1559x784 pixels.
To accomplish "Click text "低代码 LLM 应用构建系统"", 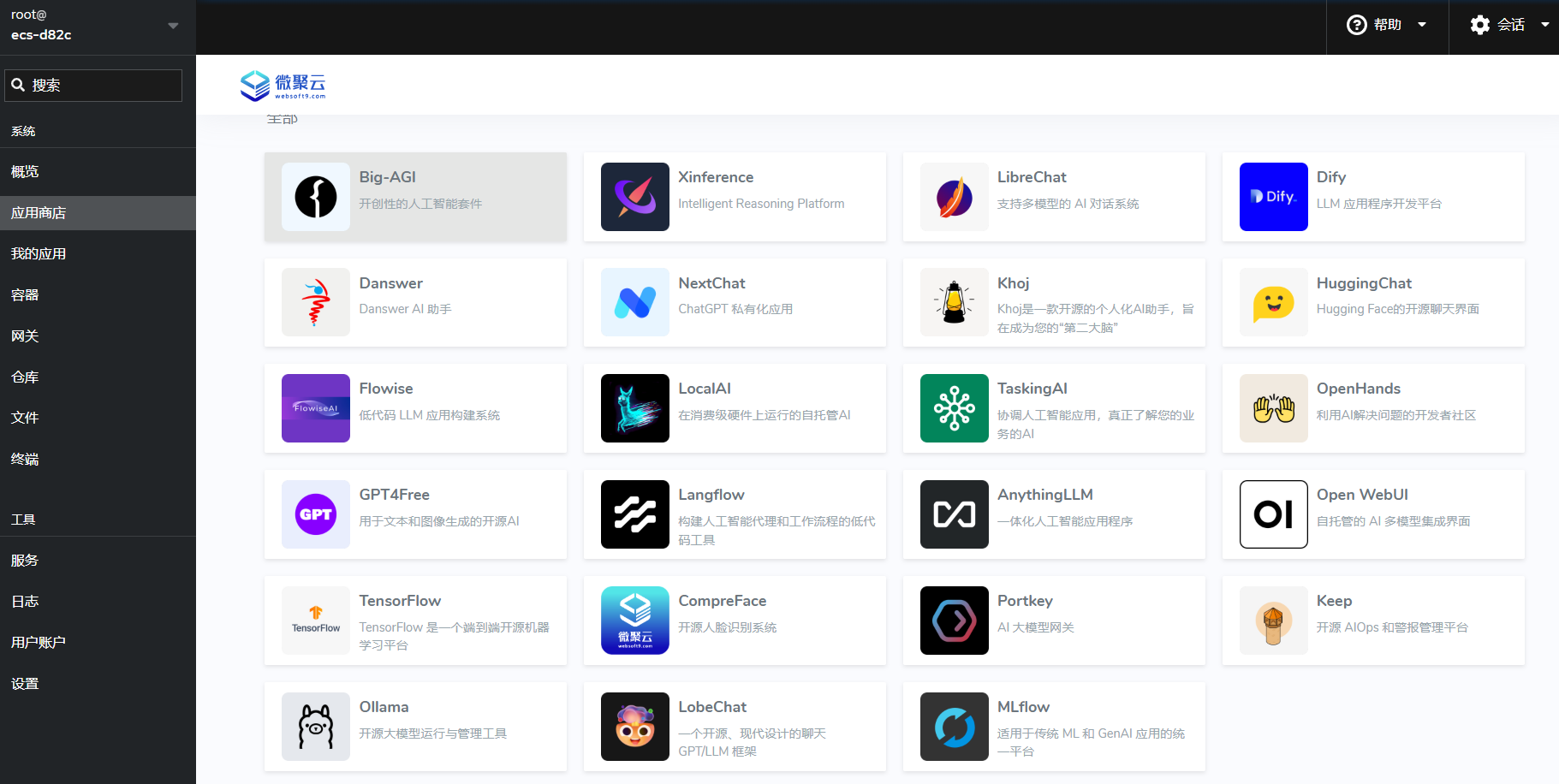I will tap(430, 415).
